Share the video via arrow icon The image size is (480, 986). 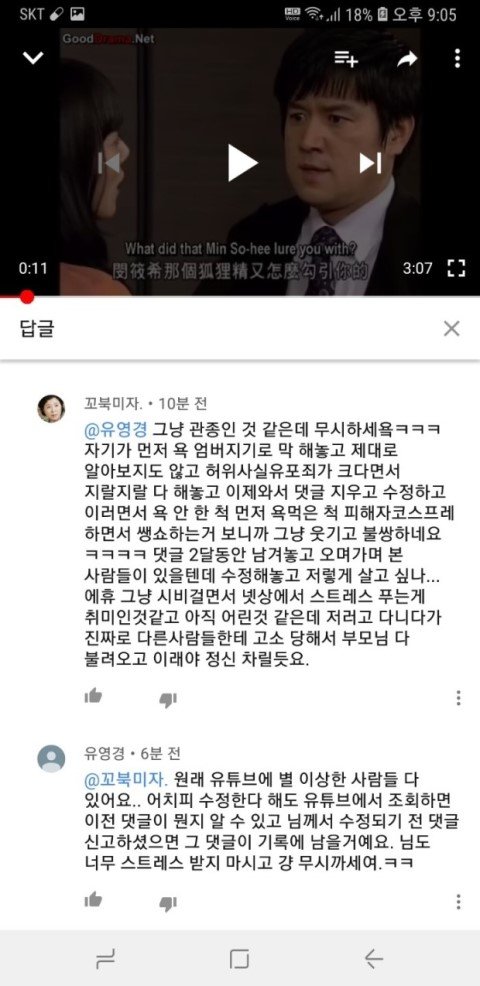tap(407, 59)
